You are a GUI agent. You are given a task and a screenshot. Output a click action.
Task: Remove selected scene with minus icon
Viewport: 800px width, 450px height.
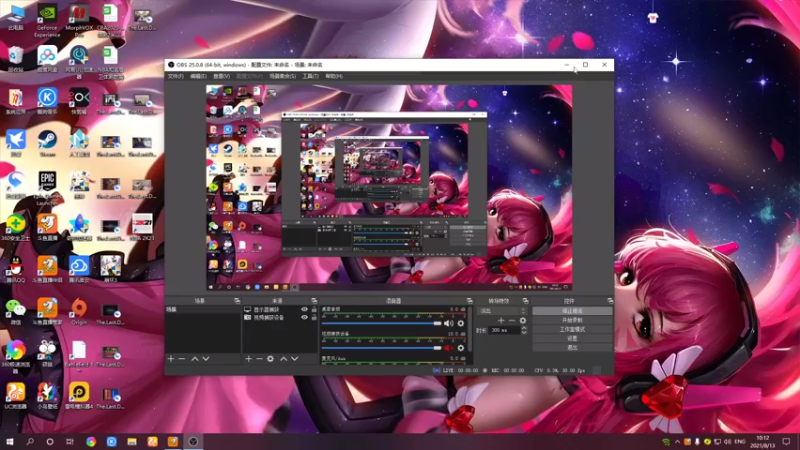click(x=182, y=359)
